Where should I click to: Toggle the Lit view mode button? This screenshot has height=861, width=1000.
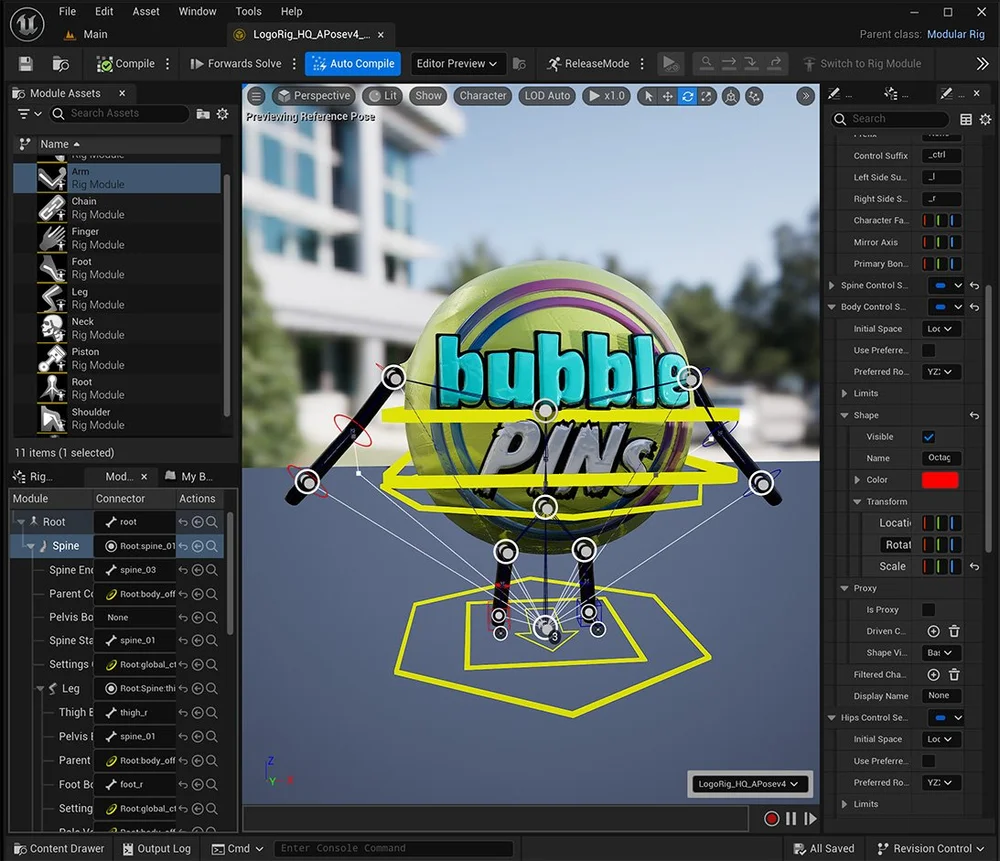click(382, 96)
